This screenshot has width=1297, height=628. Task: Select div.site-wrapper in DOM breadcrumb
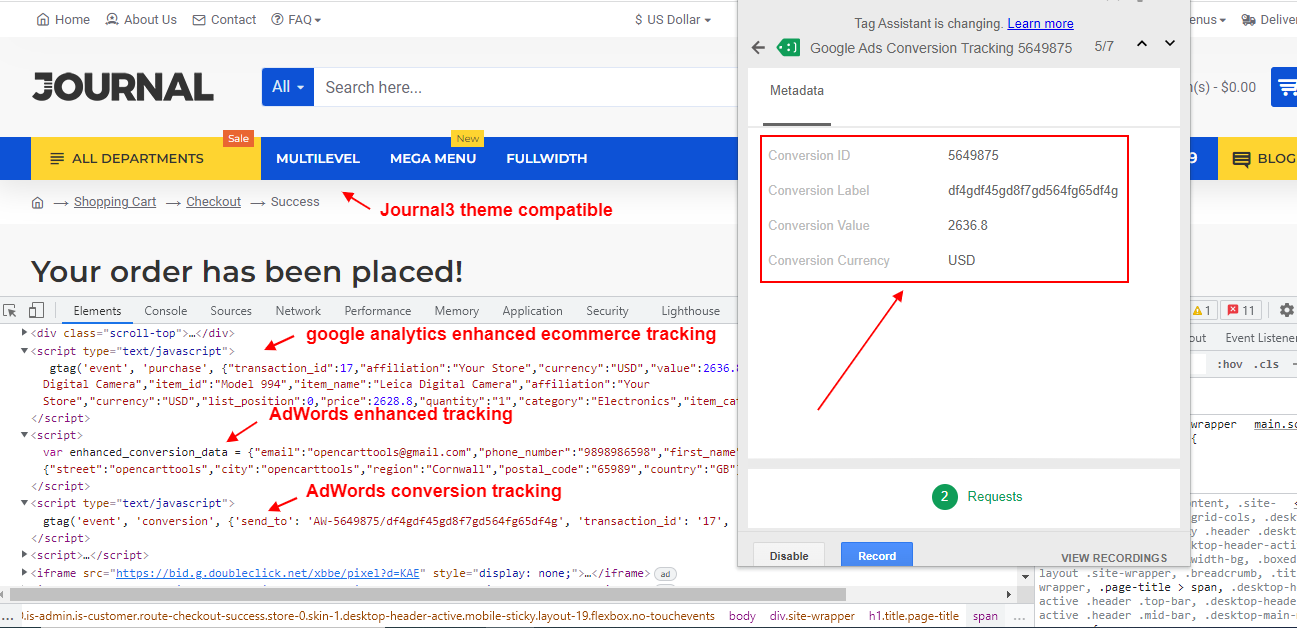[812, 616]
